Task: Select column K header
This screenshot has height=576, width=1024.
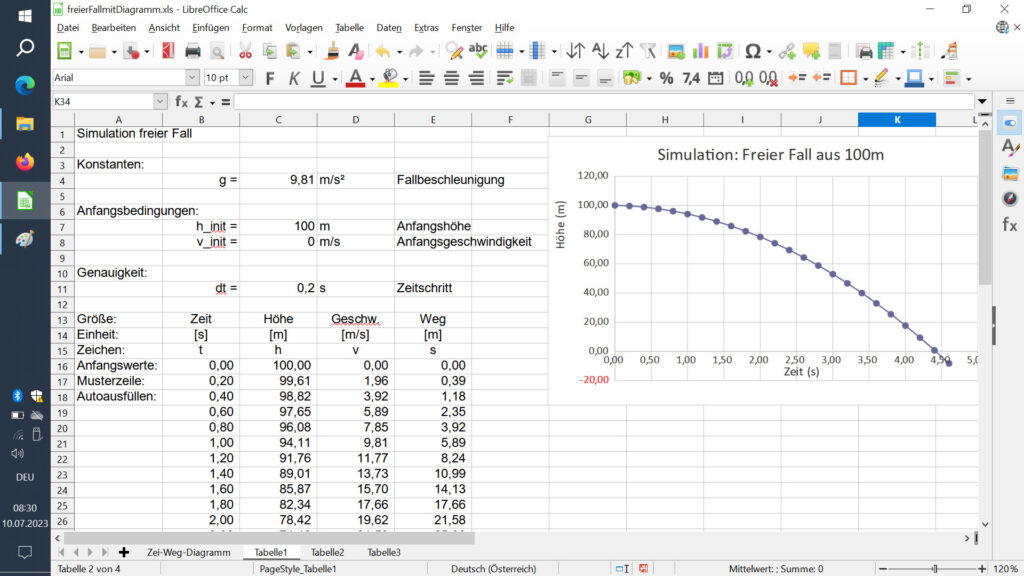Action: point(897,120)
